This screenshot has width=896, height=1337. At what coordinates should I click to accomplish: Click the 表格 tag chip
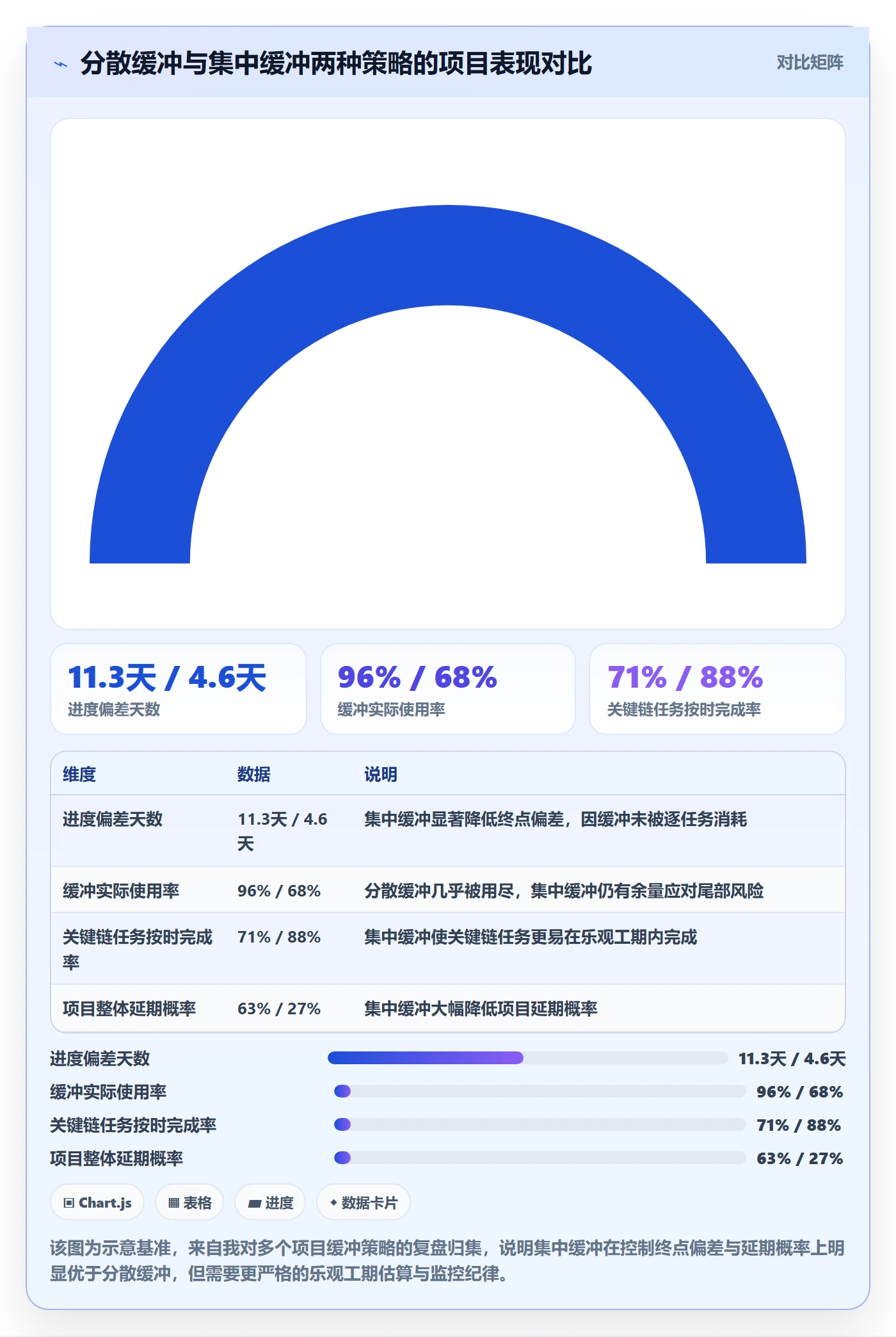pyautogui.click(x=189, y=1203)
